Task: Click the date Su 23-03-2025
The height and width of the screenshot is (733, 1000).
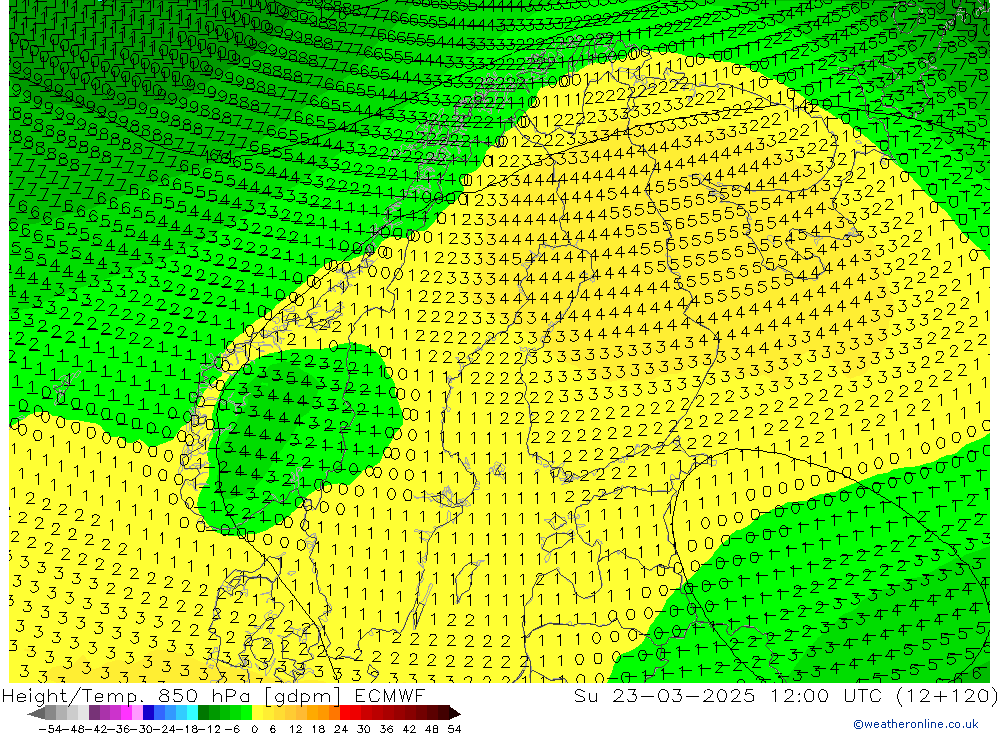Action: pyautogui.click(x=664, y=695)
